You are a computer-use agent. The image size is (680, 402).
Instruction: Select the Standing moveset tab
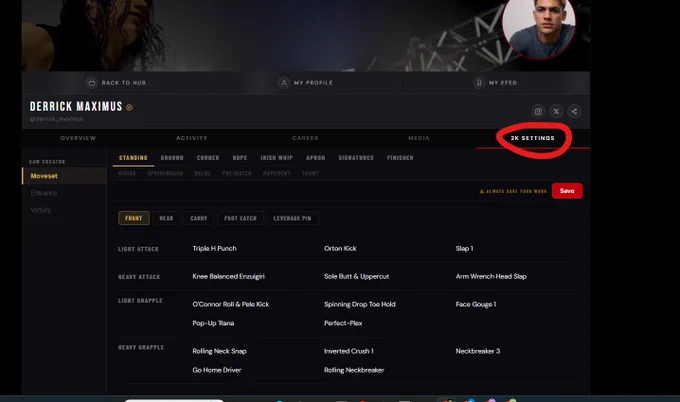click(133, 158)
